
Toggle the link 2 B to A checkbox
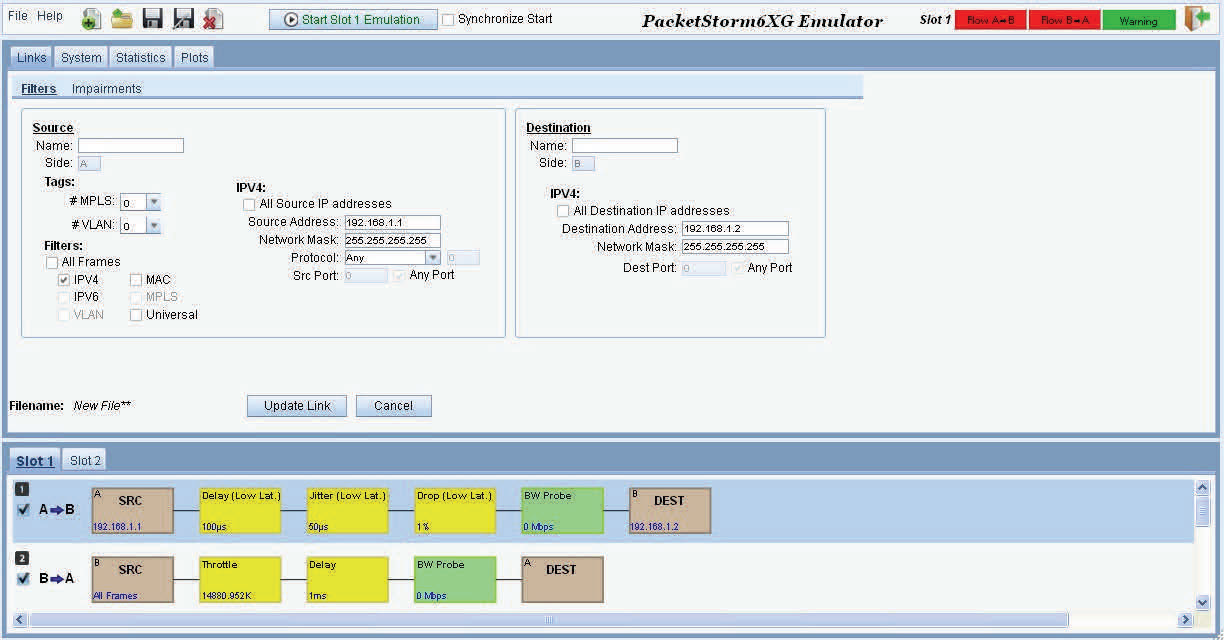point(23,578)
